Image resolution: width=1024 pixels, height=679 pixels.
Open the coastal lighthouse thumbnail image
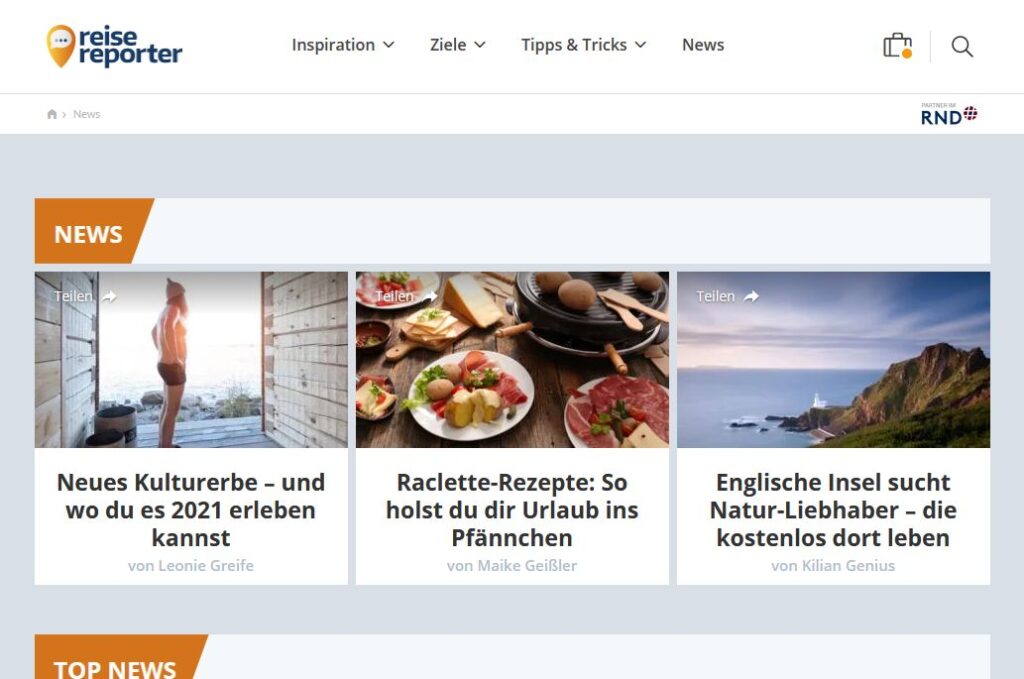point(833,360)
